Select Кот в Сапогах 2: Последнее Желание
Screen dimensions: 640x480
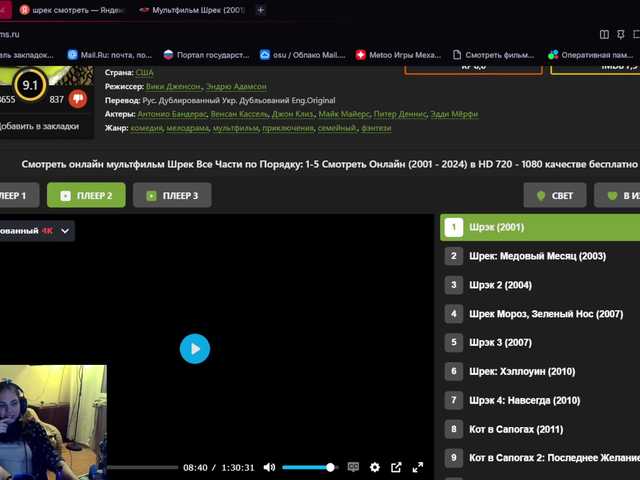pos(540,458)
